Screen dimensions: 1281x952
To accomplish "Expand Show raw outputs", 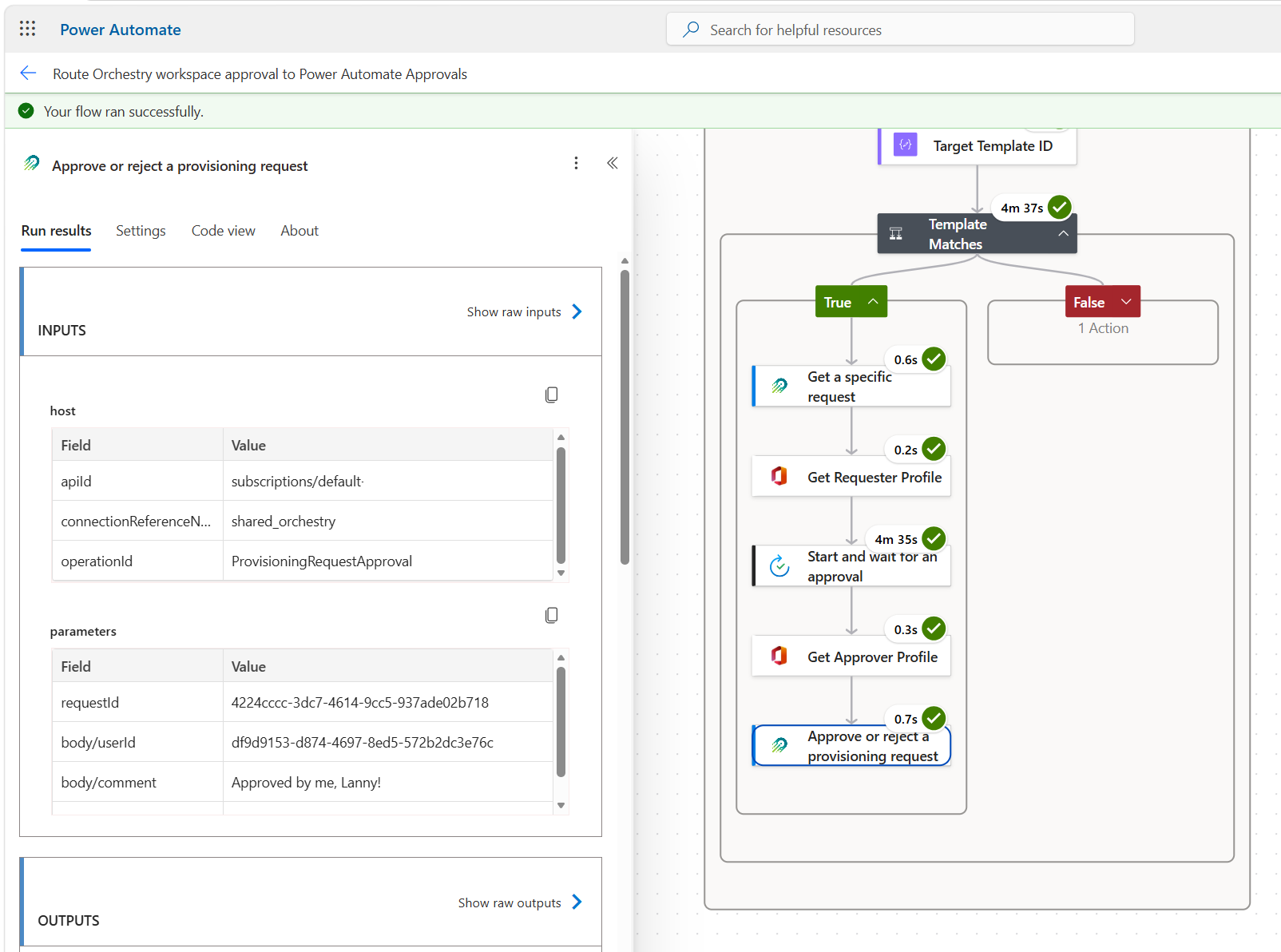I will [x=520, y=902].
